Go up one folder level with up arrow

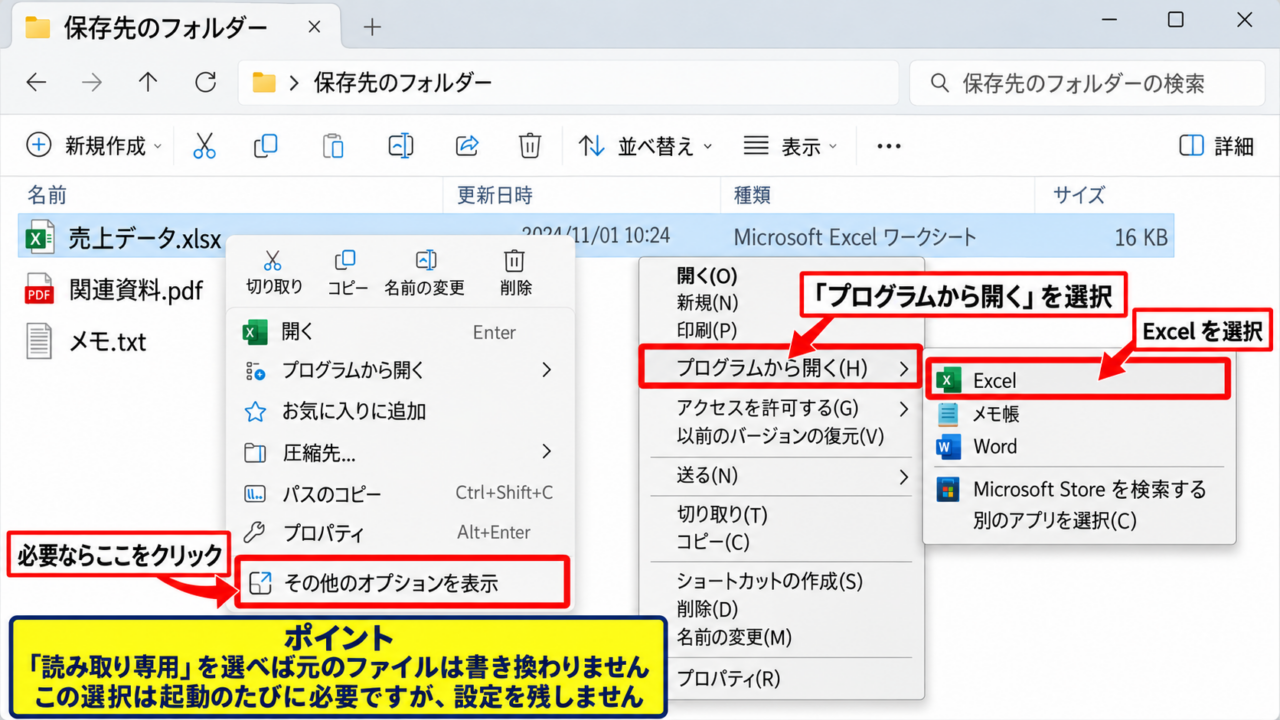pyautogui.click(x=148, y=82)
